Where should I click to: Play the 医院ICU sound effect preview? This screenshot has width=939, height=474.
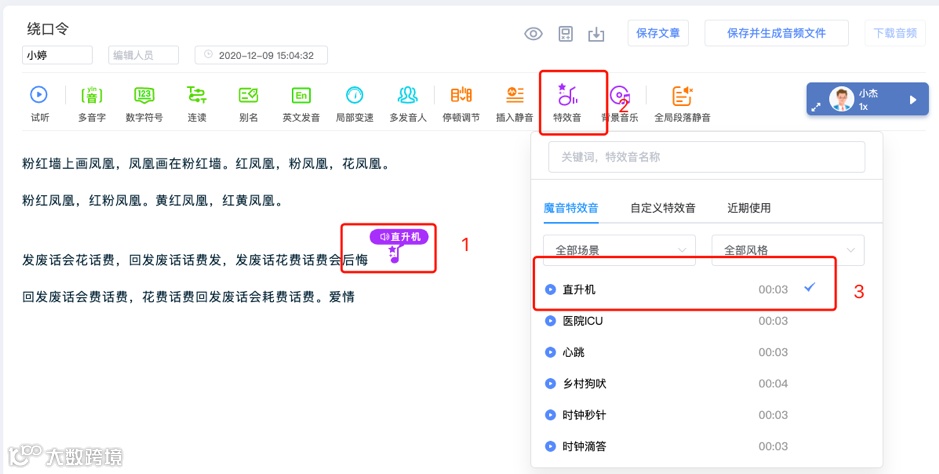click(550, 321)
